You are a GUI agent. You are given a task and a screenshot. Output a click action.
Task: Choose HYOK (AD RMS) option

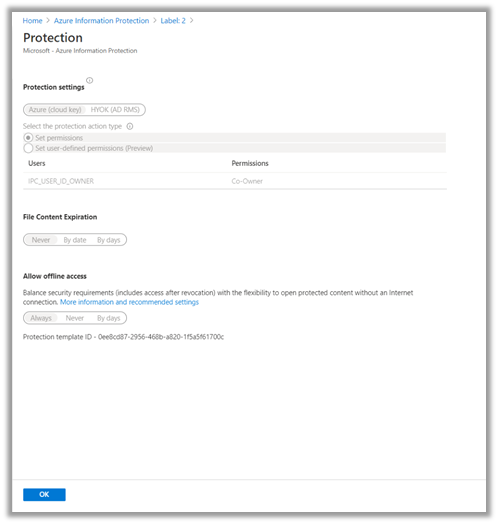115,110
